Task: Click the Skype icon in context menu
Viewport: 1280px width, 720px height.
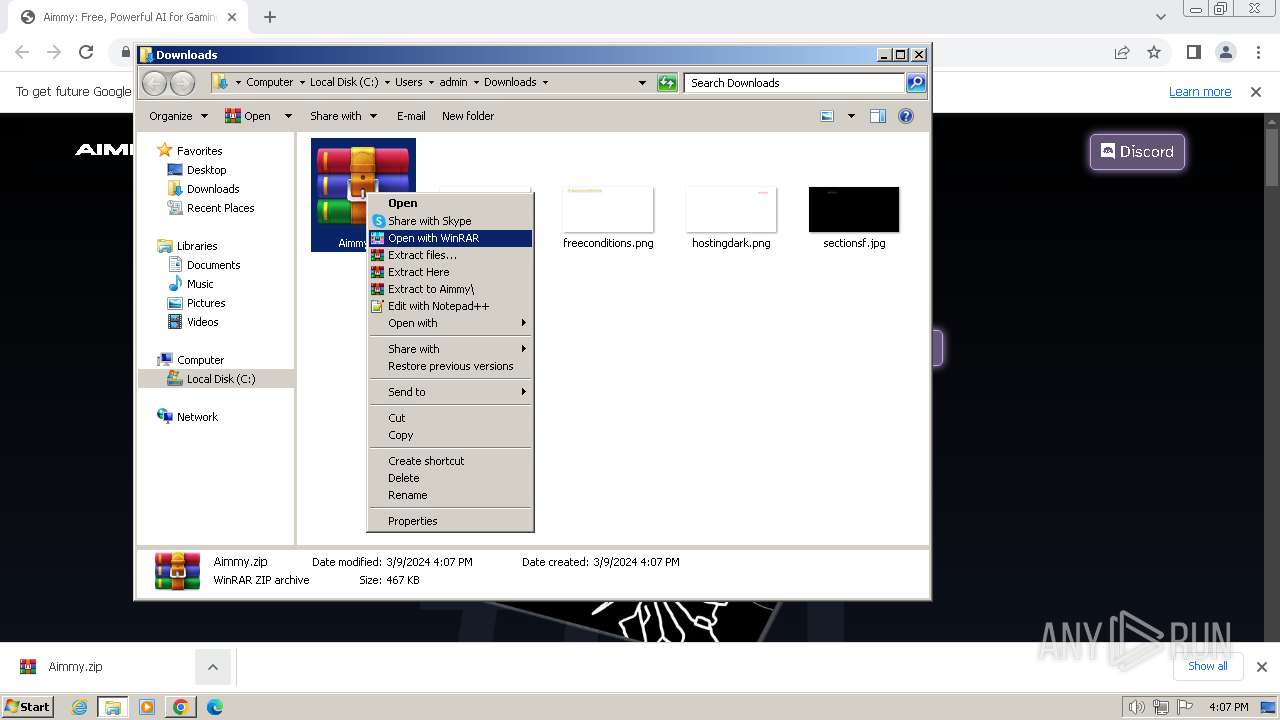Action: point(378,221)
